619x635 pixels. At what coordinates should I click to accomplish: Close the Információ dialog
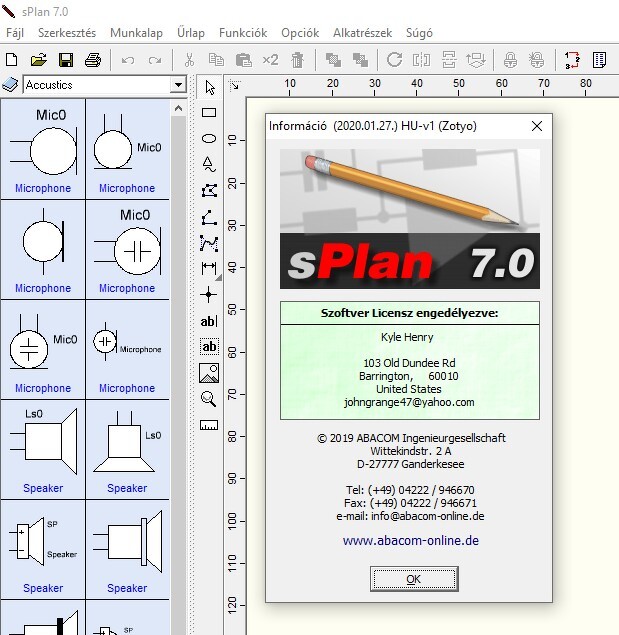pyautogui.click(x=537, y=126)
